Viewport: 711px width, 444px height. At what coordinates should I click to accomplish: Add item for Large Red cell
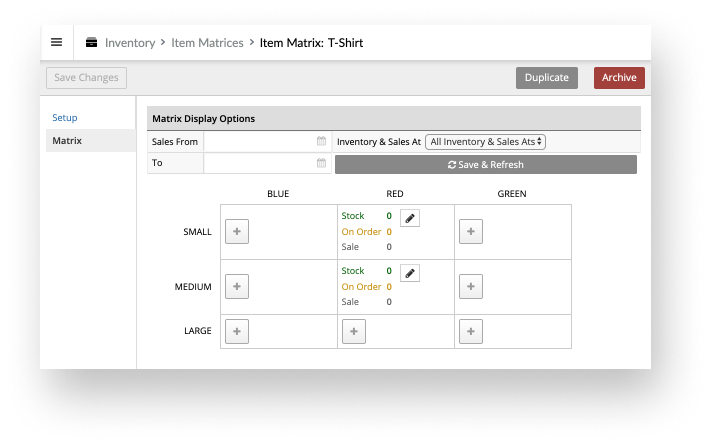point(354,332)
